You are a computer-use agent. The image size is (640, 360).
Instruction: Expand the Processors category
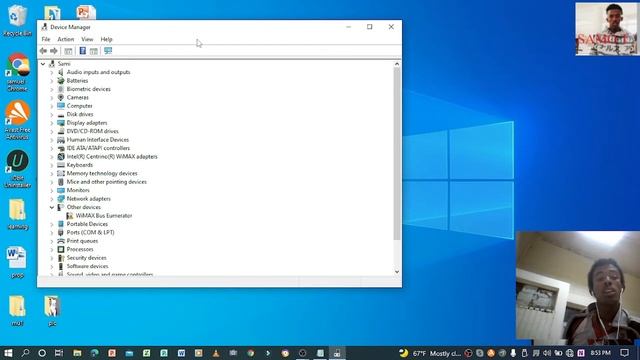point(52,249)
